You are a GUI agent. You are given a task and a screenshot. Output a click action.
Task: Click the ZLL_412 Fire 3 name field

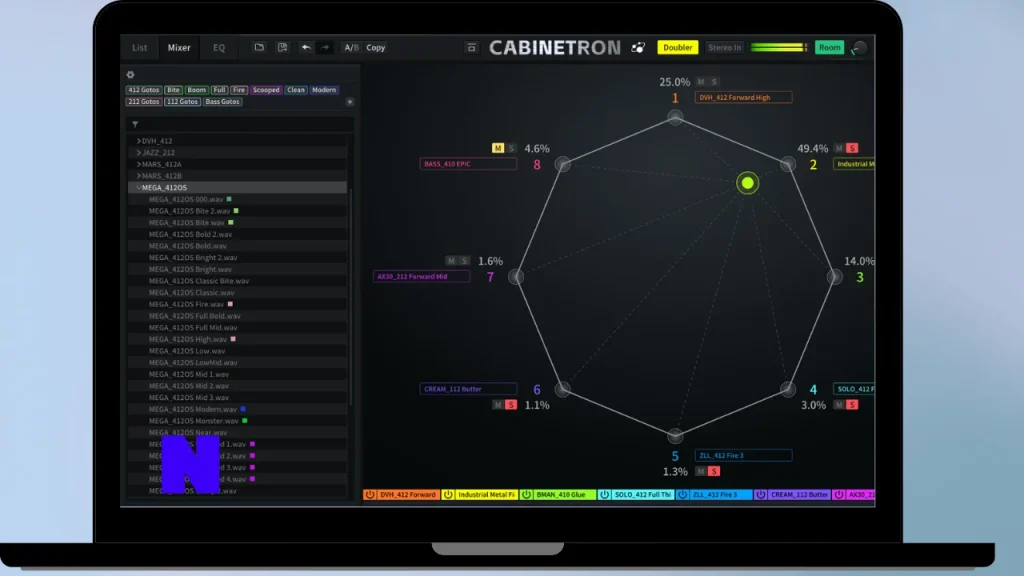coord(743,456)
